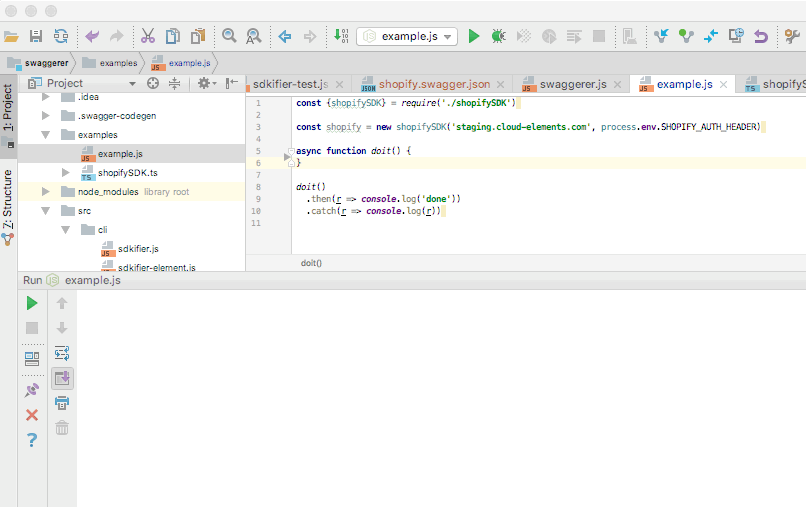Synchronize files using the refresh icon
The image size is (806, 507).
(x=61, y=36)
